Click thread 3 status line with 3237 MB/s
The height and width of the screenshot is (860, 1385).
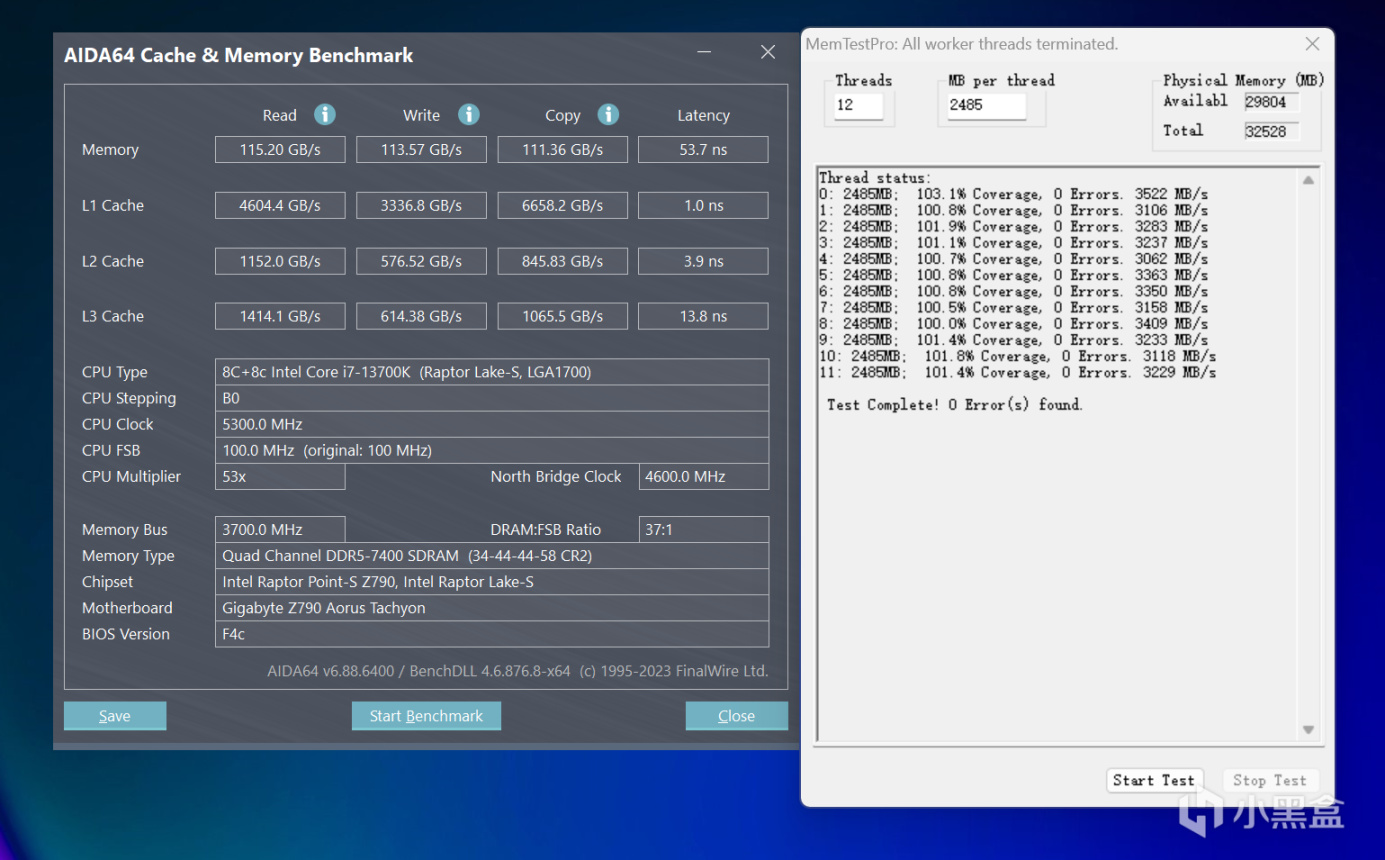[x=1013, y=242]
